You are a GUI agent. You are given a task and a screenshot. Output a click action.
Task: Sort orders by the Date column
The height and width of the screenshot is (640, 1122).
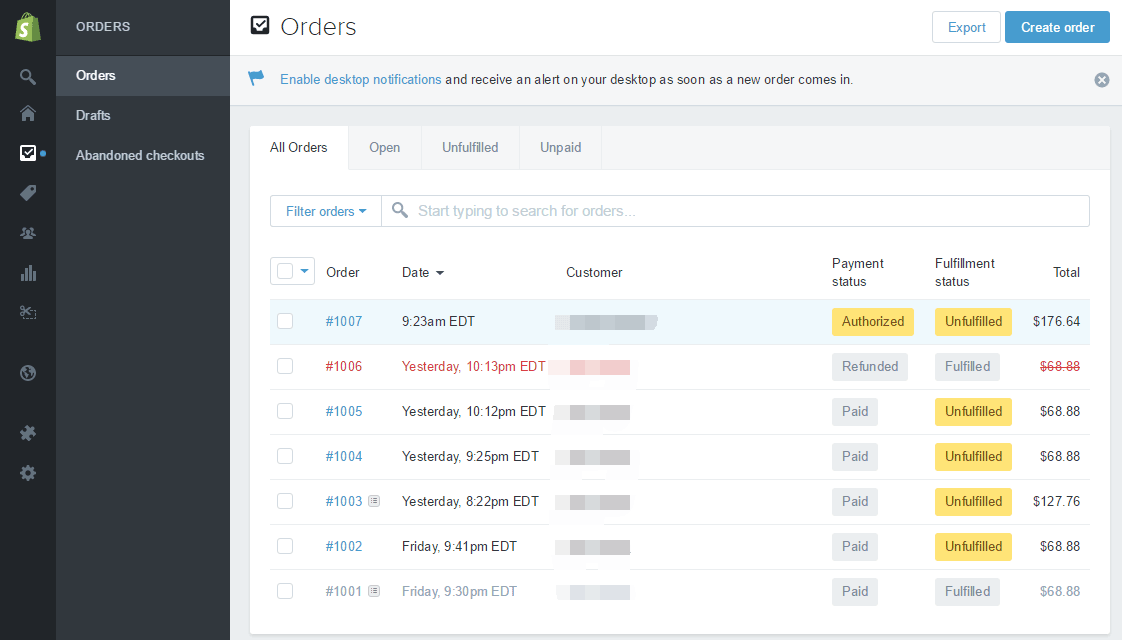(422, 272)
